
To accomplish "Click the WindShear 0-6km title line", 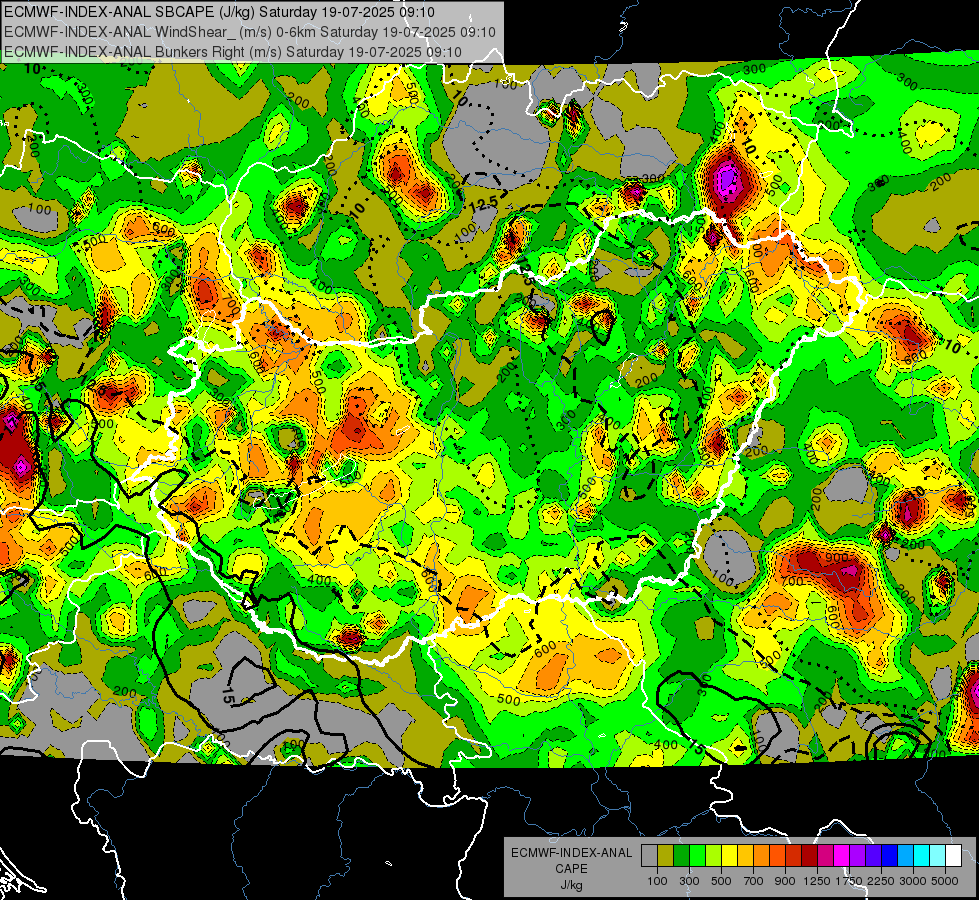I will tap(250, 32).
